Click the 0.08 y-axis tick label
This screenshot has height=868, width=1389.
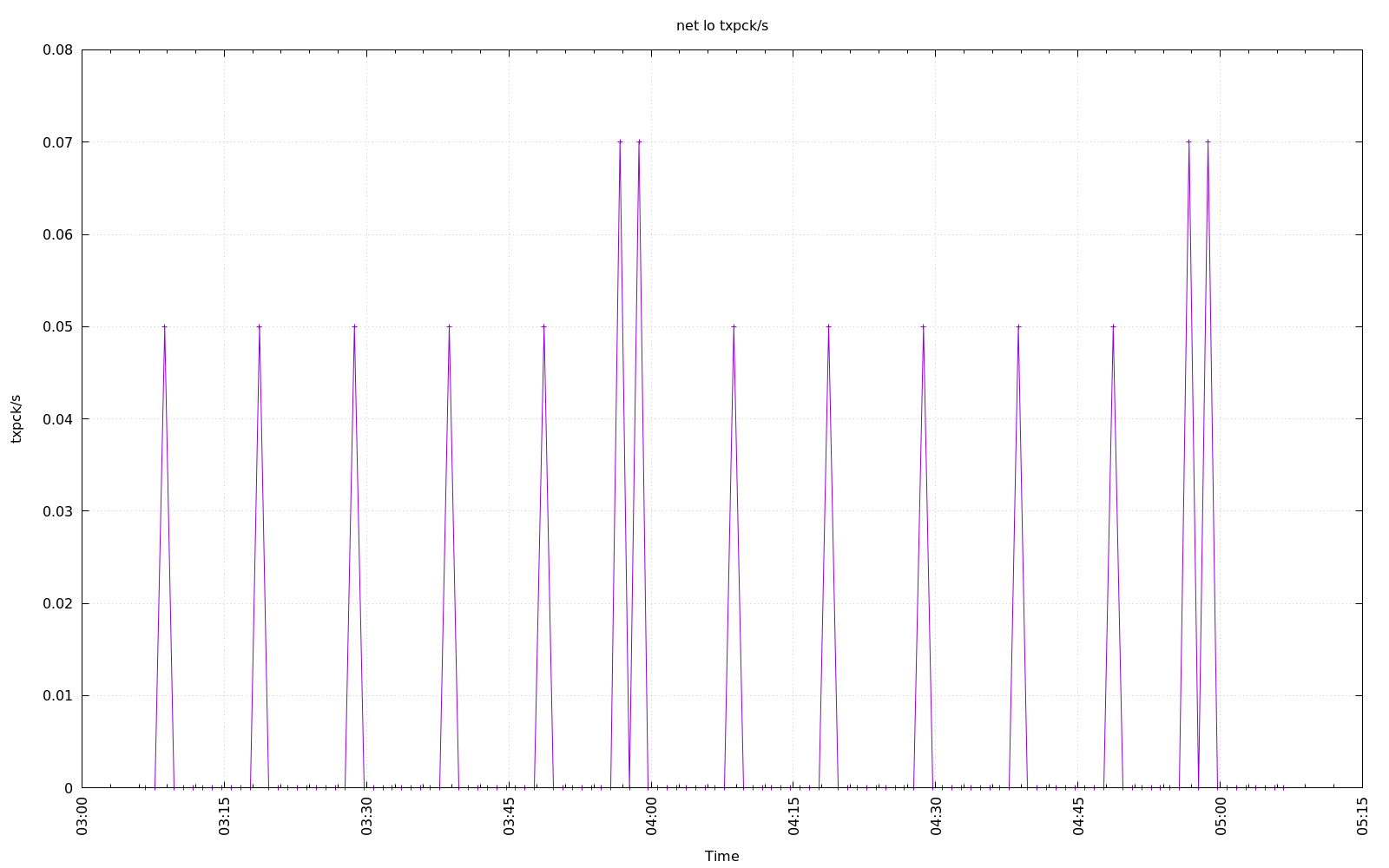57,50
